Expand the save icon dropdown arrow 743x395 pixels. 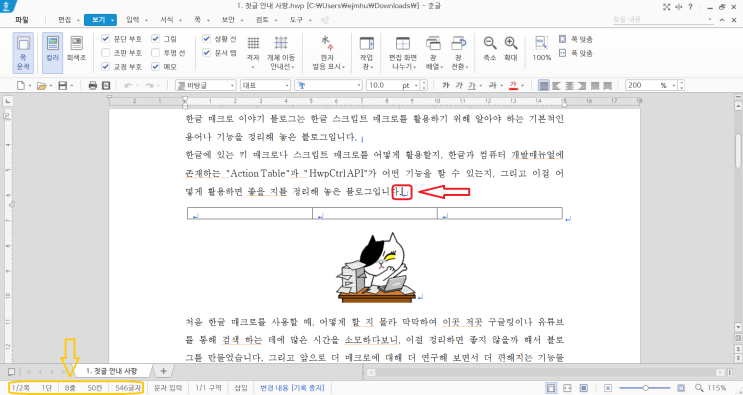coord(72,86)
